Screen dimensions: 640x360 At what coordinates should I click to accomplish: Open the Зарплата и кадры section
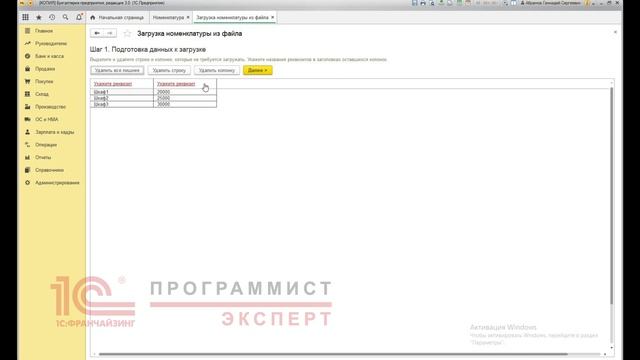pos(55,132)
